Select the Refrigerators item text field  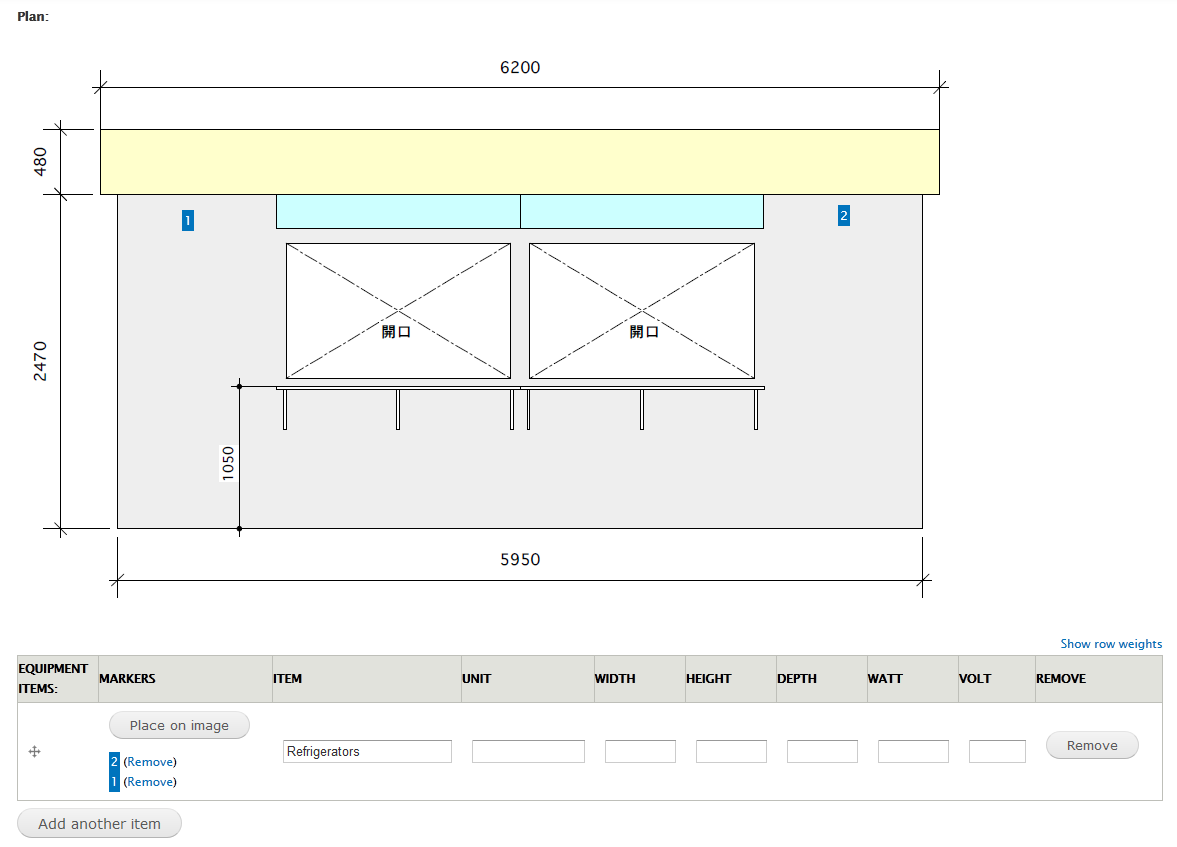pyautogui.click(x=366, y=751)
